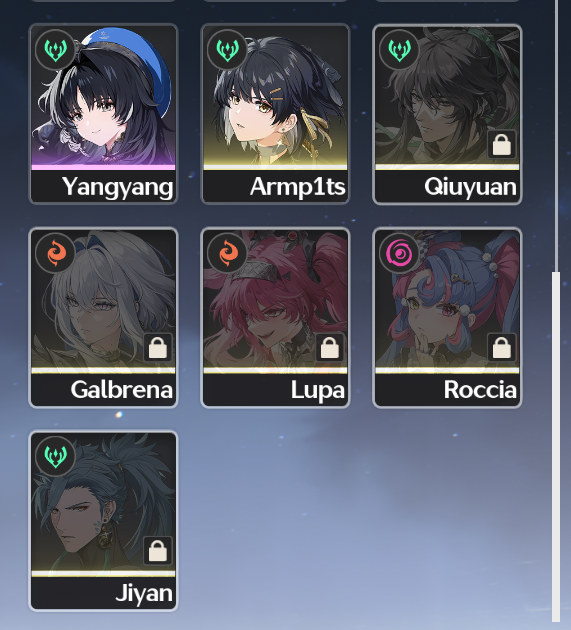Click the Jiyan name label
Screen dimensions: 571x630
click(144, 593)
